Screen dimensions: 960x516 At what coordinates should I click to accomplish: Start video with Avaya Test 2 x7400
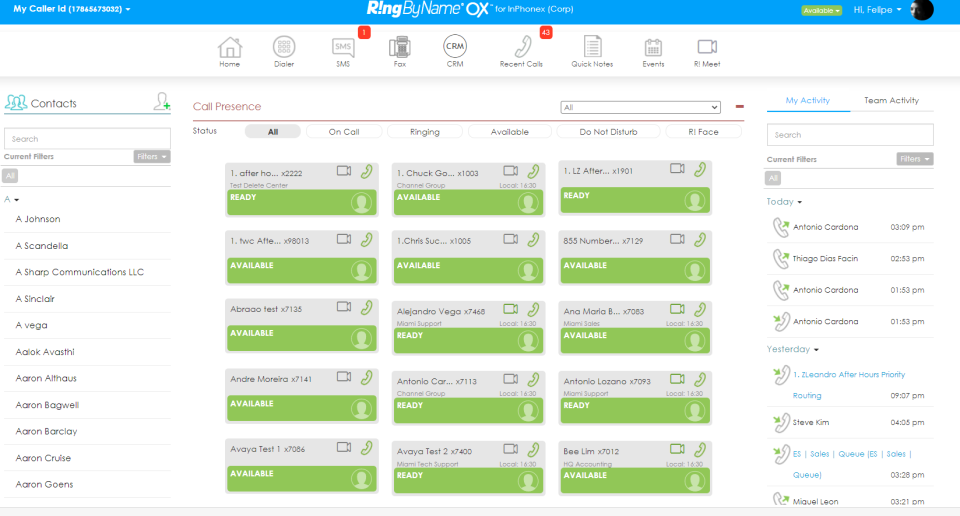[x=511, y=449]
